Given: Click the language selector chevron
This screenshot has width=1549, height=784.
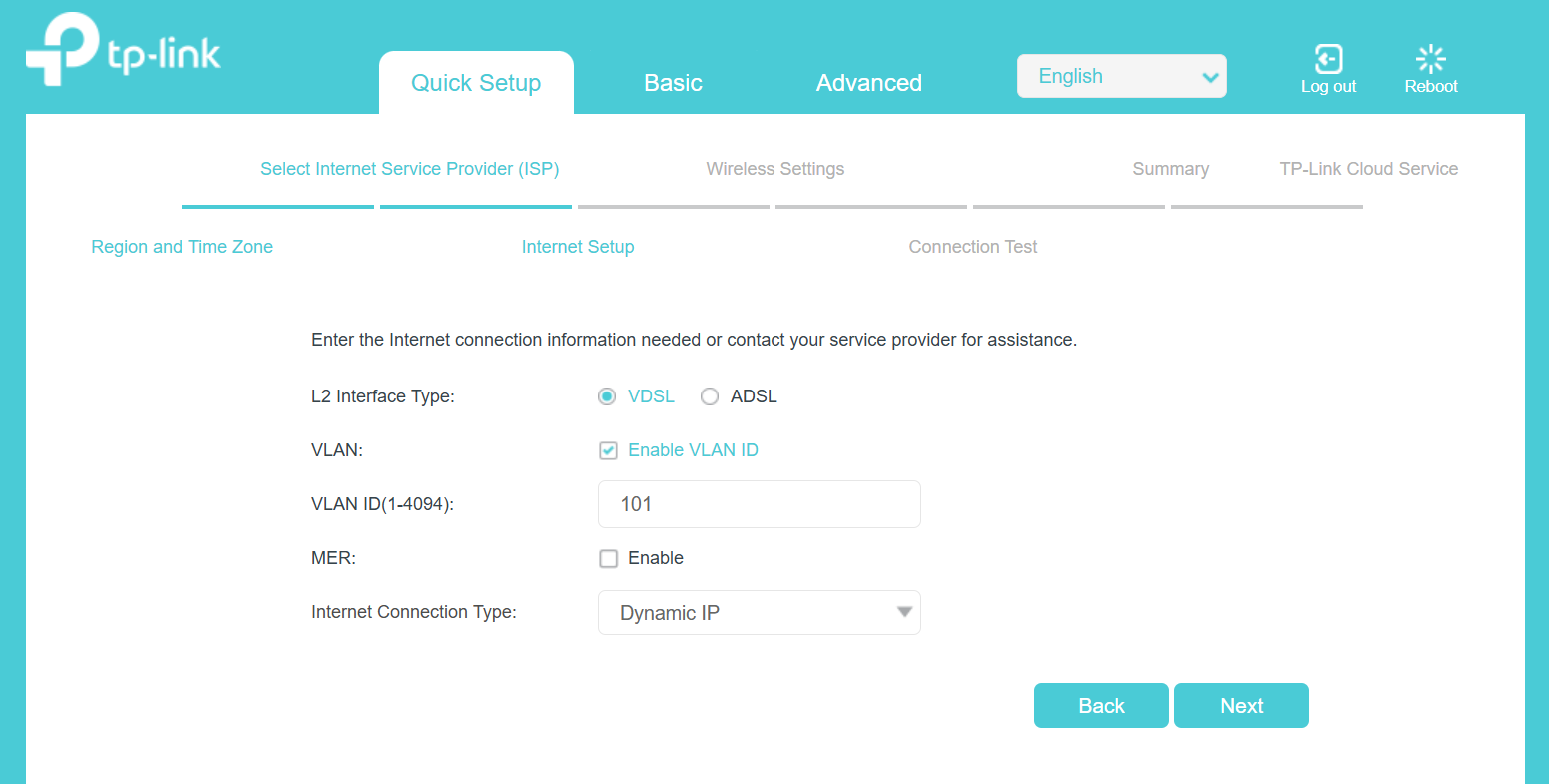Looking at the screenshot, I should pos(1208,75).
